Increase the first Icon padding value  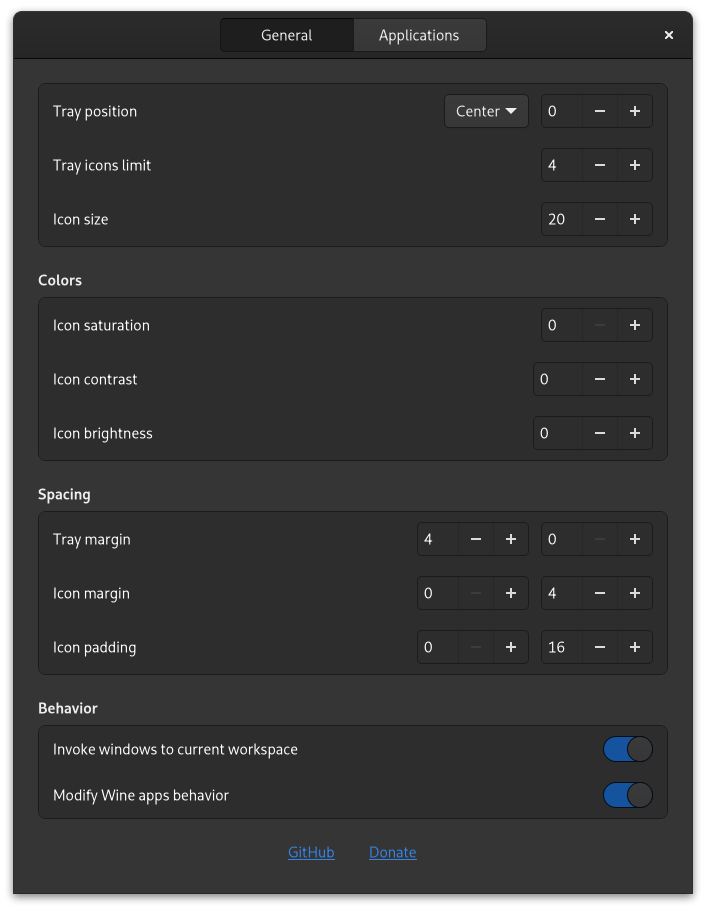[511, 647]
